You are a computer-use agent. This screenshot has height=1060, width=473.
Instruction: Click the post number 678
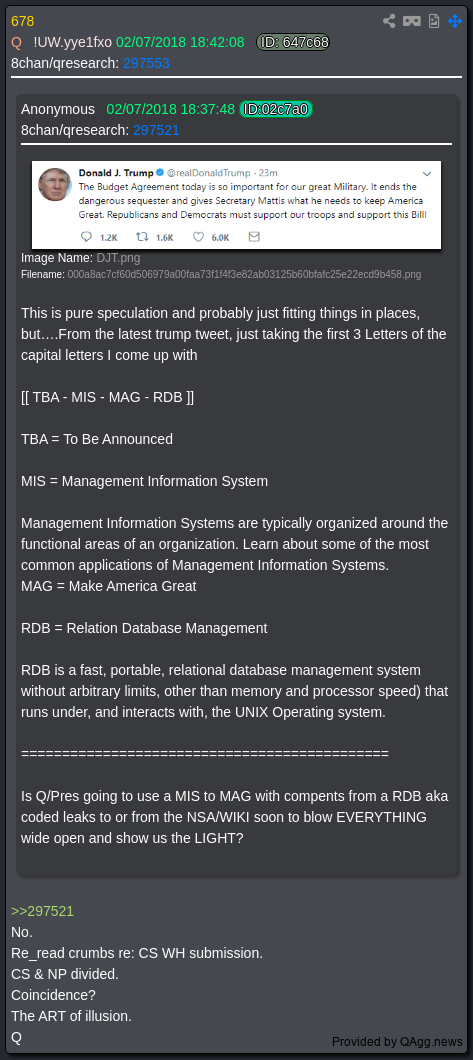[22, 22]
